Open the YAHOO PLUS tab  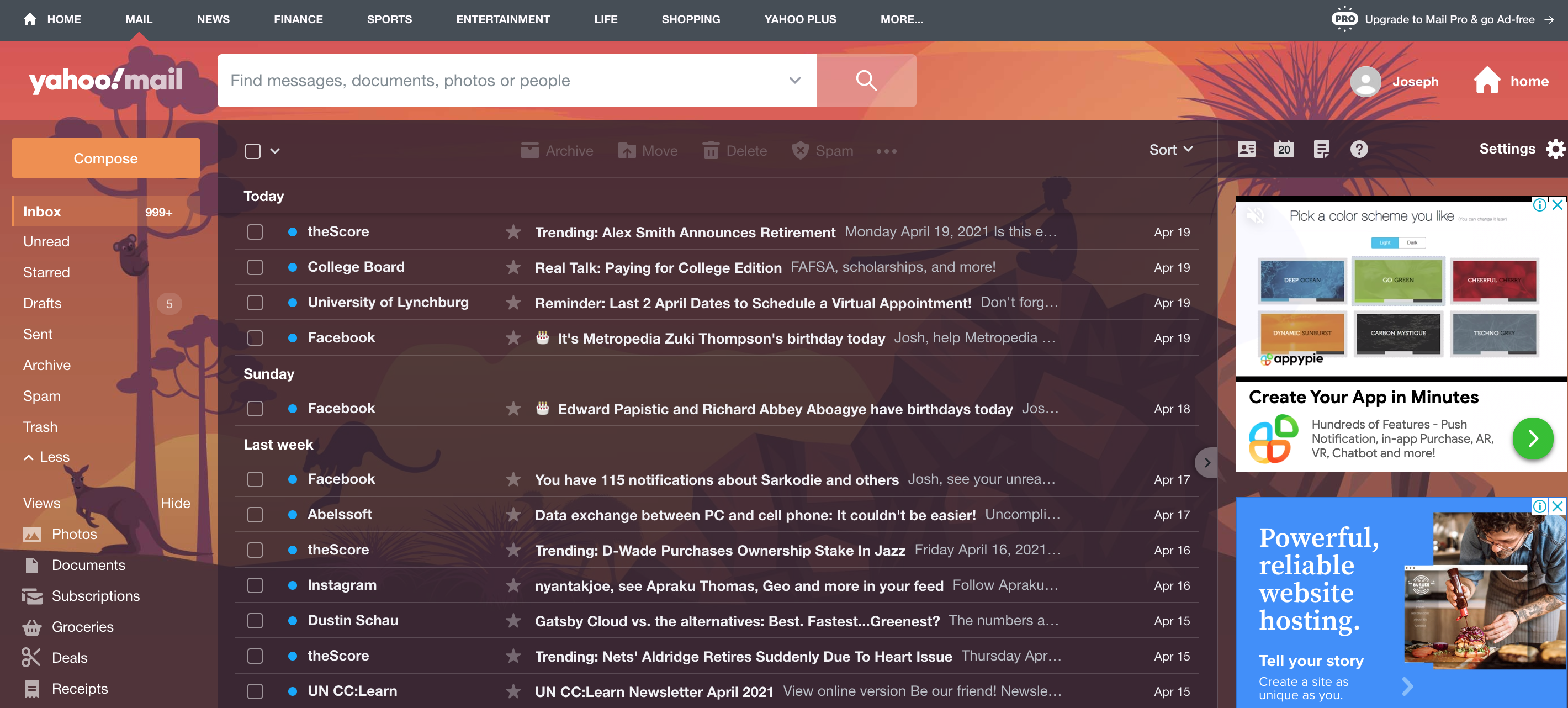click(x=800, y=19)
